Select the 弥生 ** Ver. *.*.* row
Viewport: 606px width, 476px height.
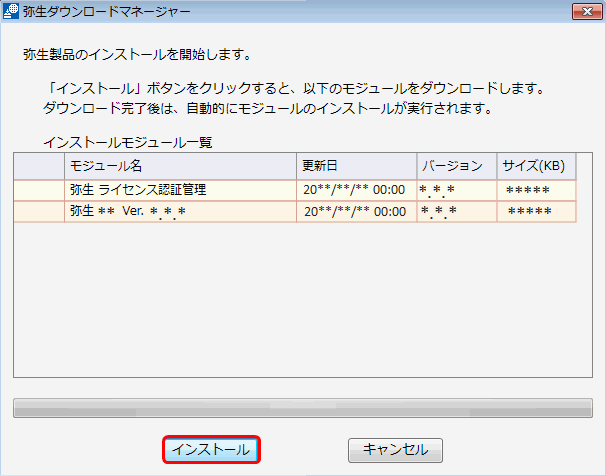tap(295, 211)
